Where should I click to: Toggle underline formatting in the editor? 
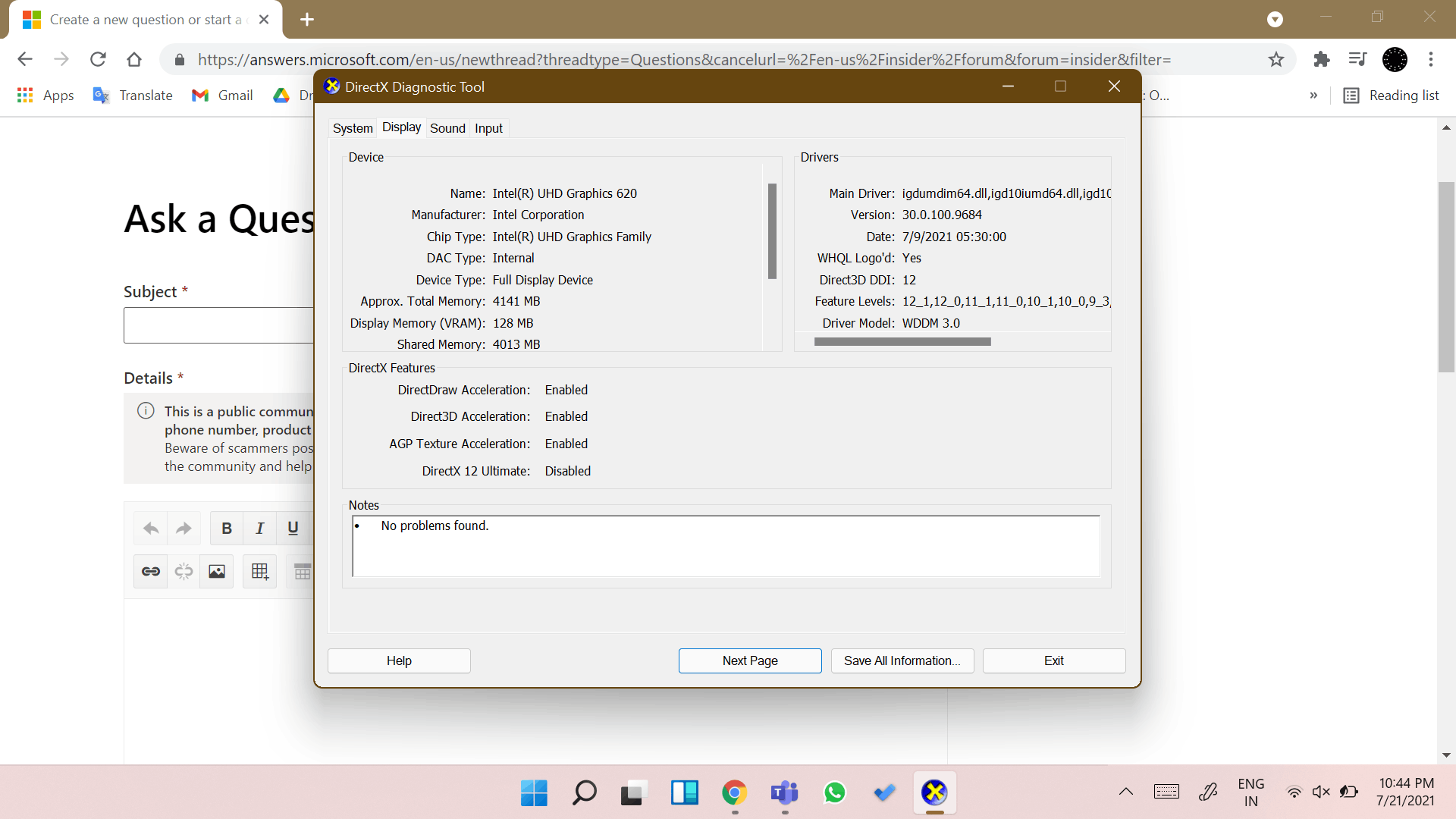pos(293,528)
